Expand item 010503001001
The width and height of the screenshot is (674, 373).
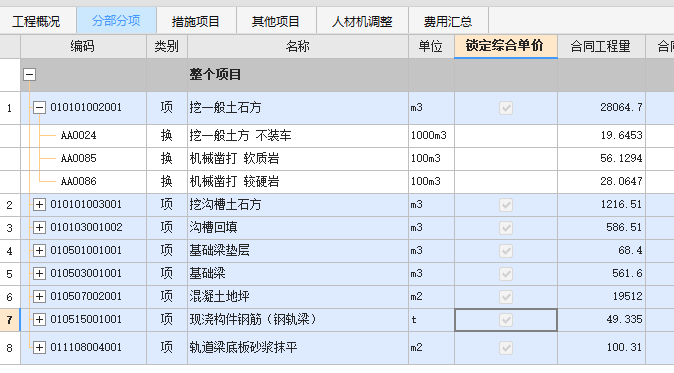coord(39,273)
